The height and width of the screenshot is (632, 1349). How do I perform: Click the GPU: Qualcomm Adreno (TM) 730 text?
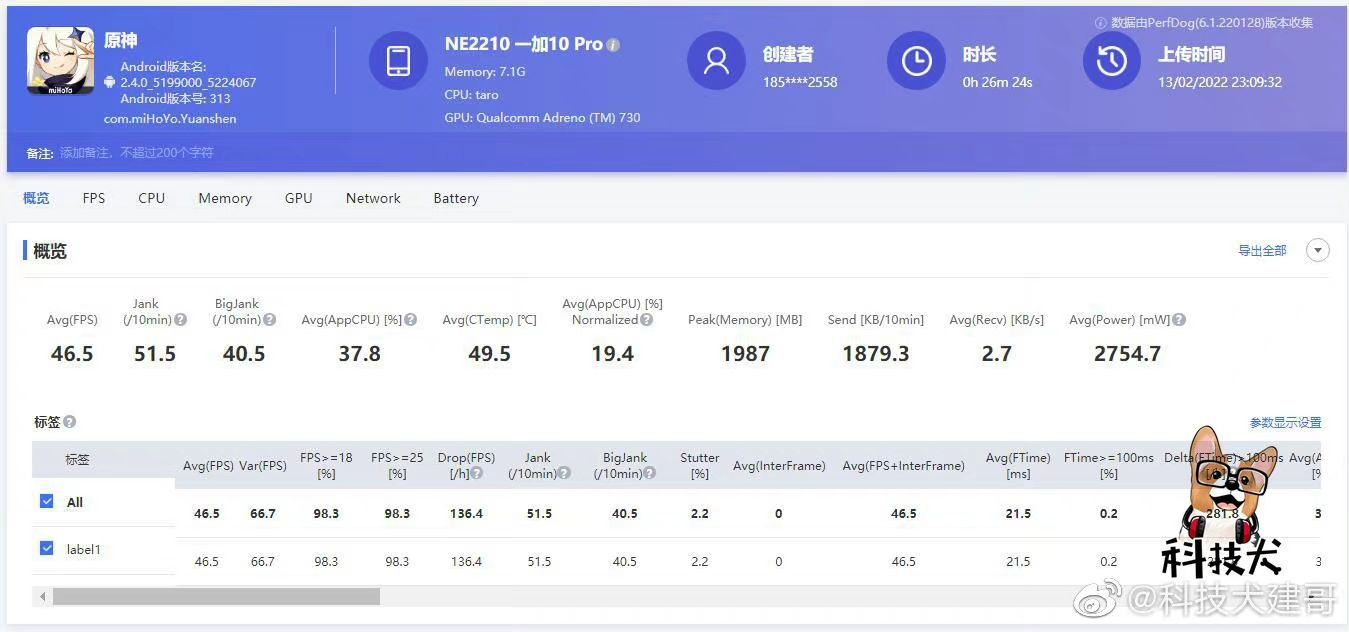pyautogui.click(x=543, y=118)
